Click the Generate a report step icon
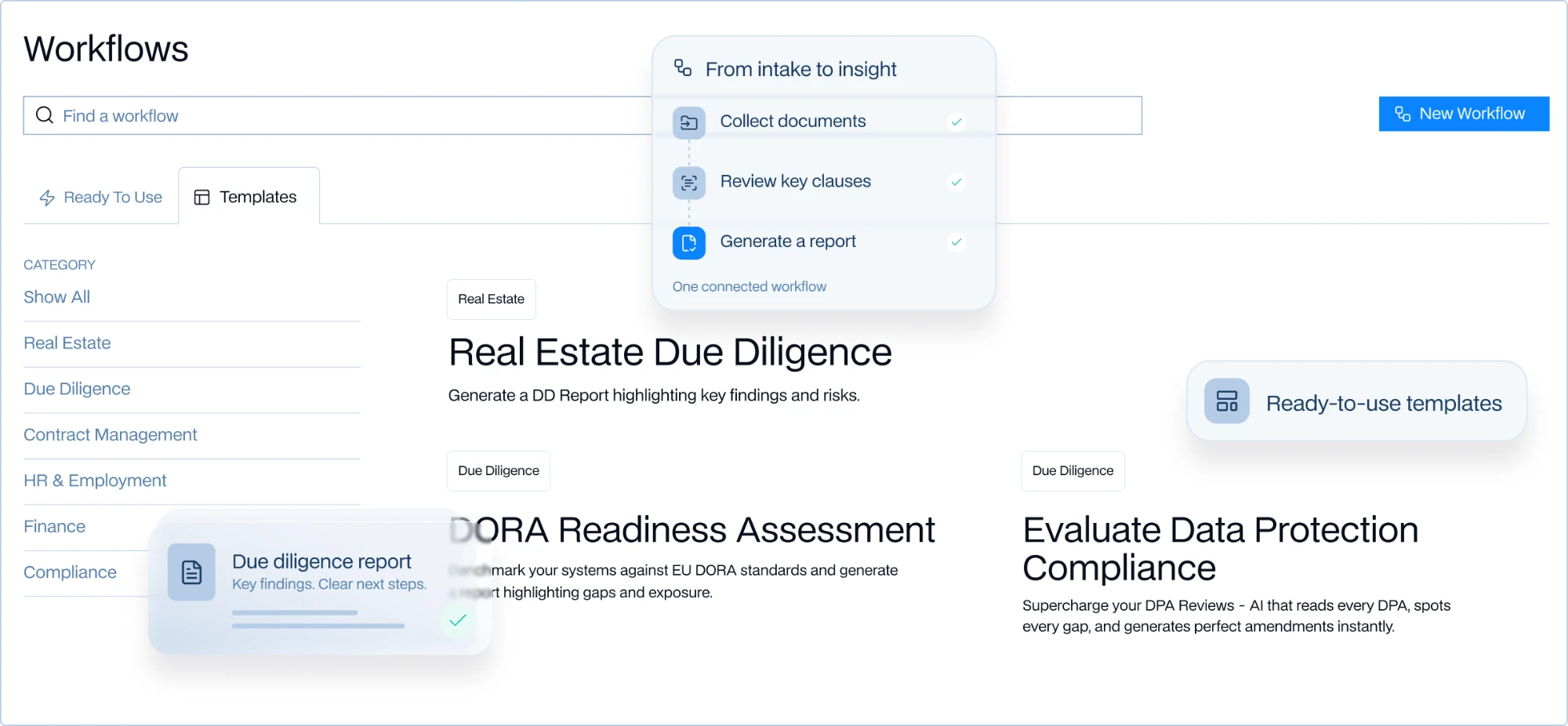Image resolution: width=1568 pixels, height=726 pixels. 689,243
